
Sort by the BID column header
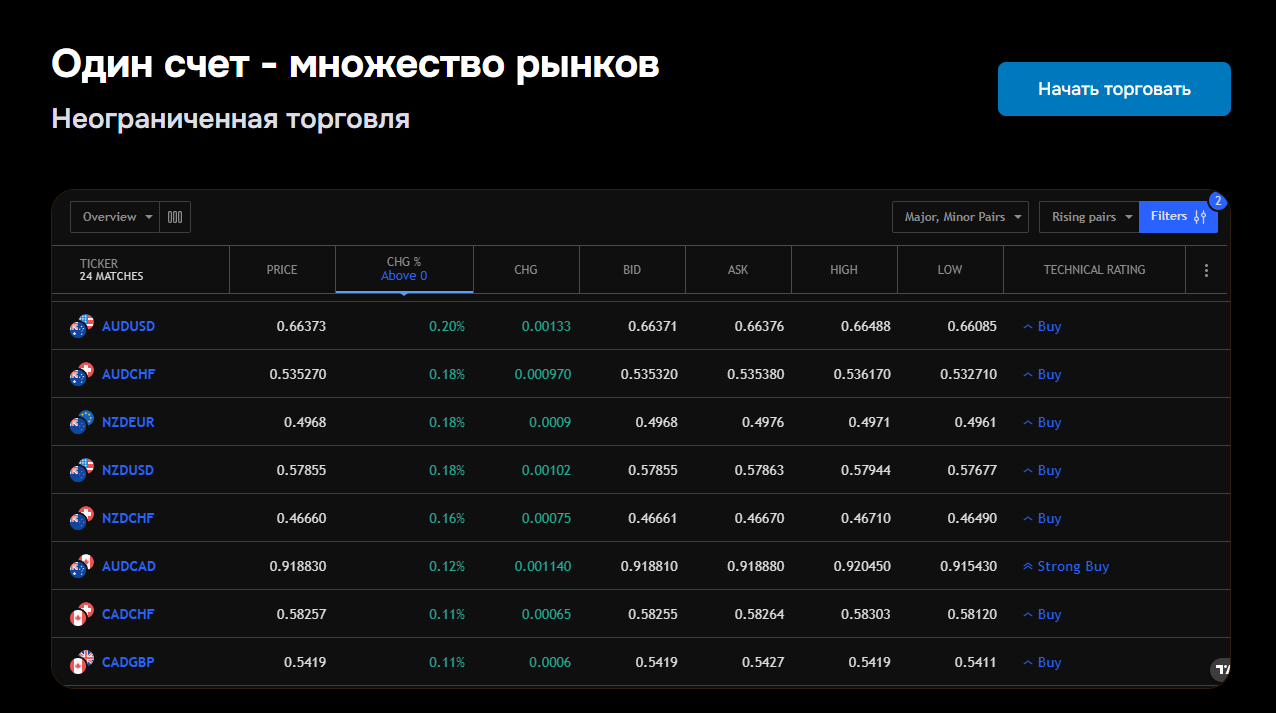click(632, 270)
